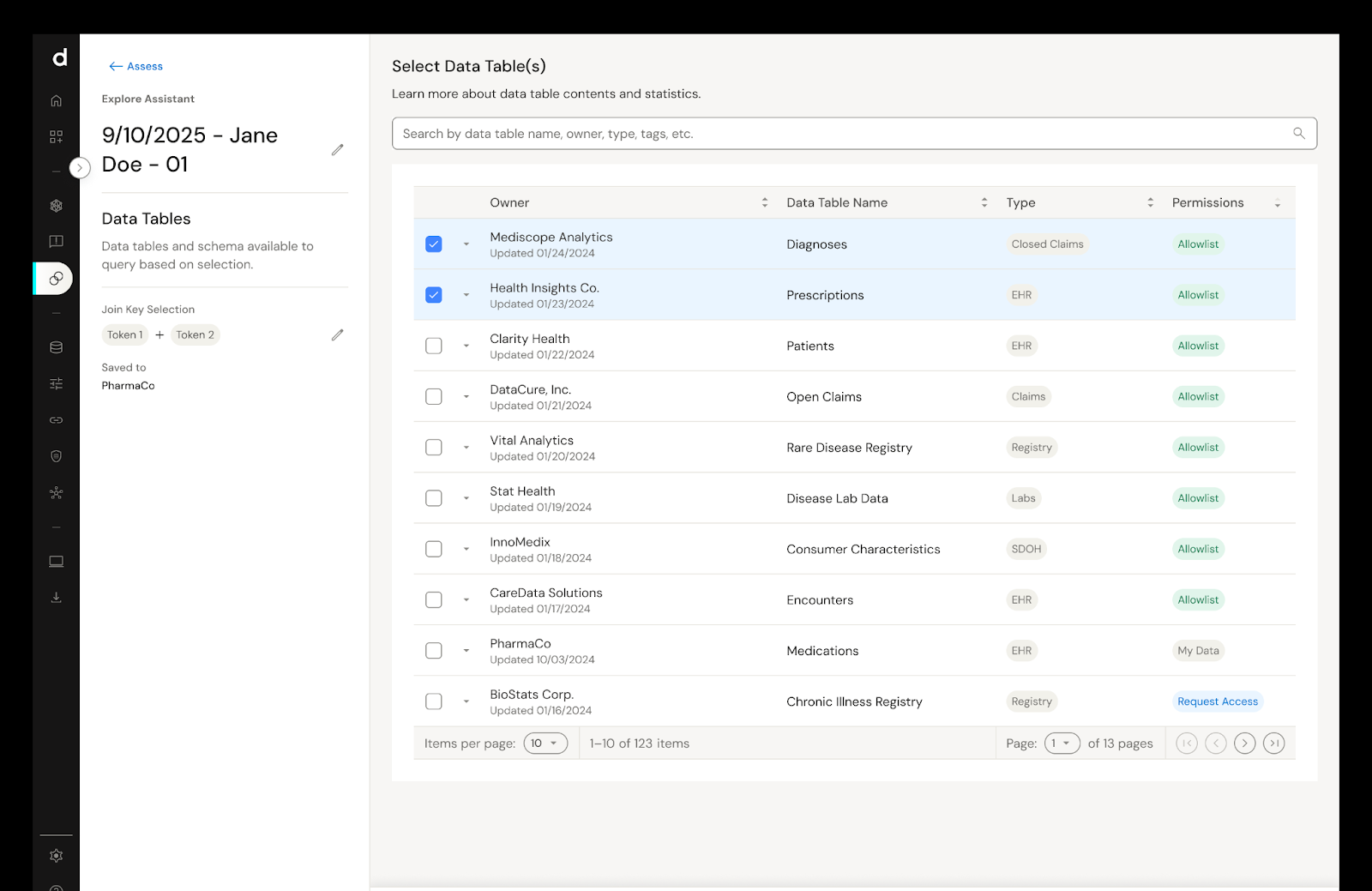Sort by Owner column header
Image resolution: width=1372 pixels, height=891 pixels.
pos(509,203)
